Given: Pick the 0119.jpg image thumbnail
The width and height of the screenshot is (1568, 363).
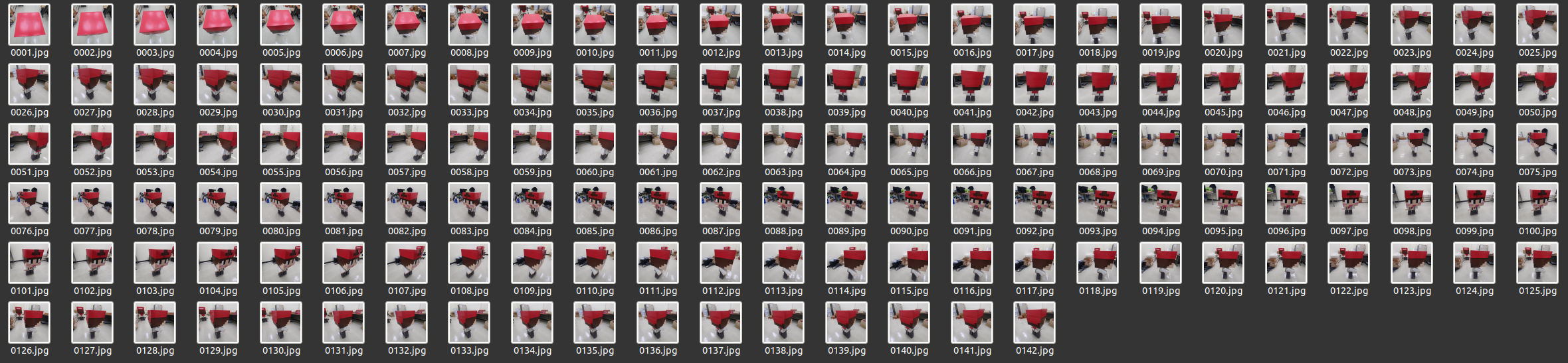Looking at the screenshot, I should [x=1161, y=263].
